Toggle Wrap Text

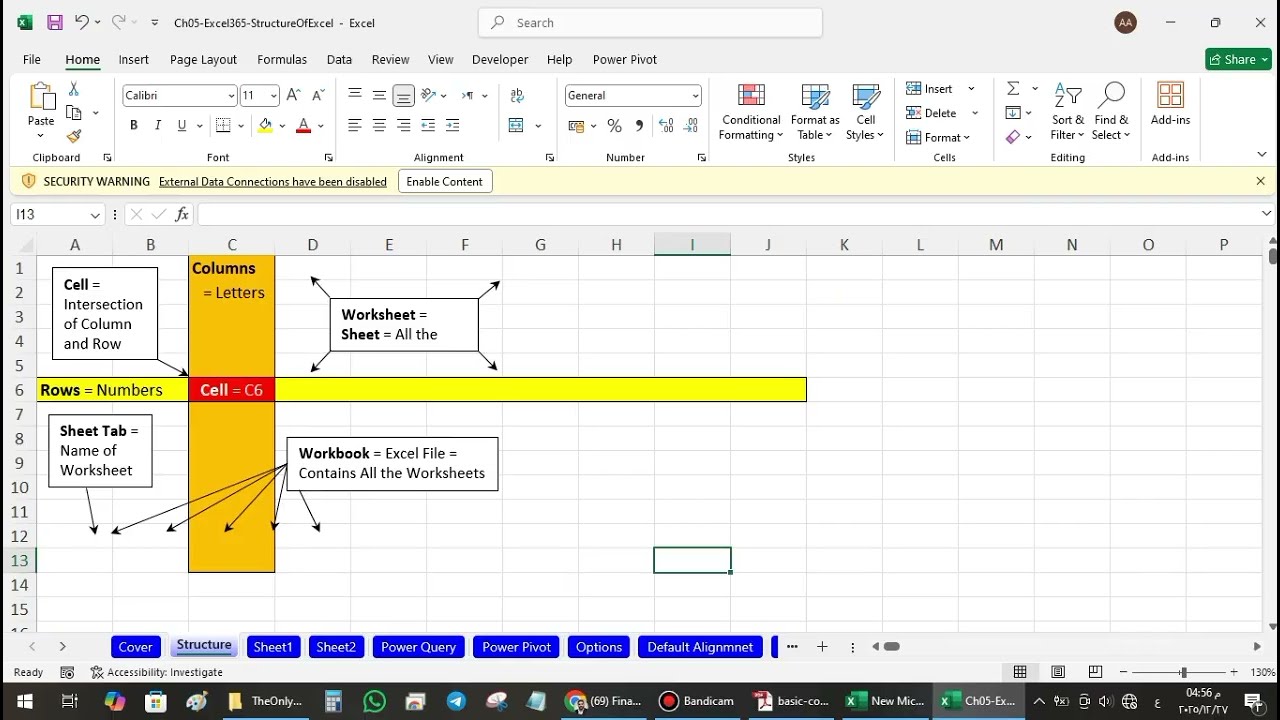(x=517, y=95)
